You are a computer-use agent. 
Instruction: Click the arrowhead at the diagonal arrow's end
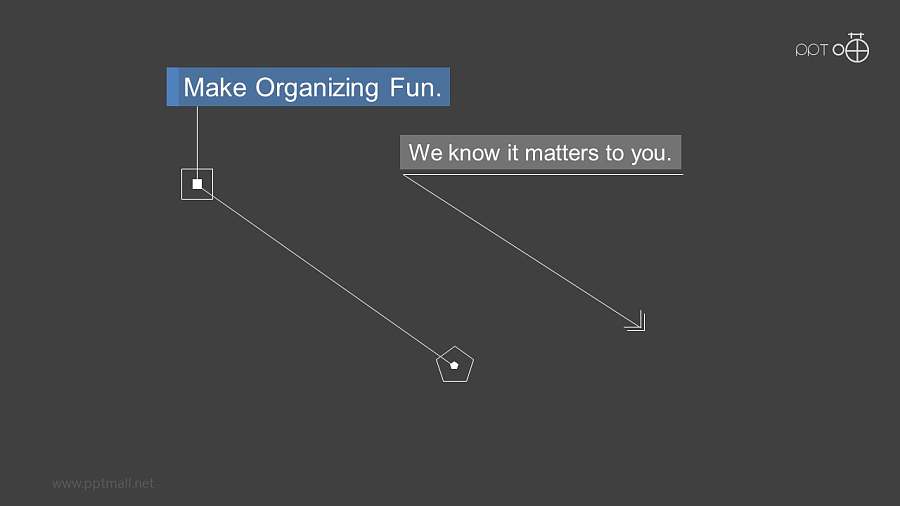click(x=638, y=323)
